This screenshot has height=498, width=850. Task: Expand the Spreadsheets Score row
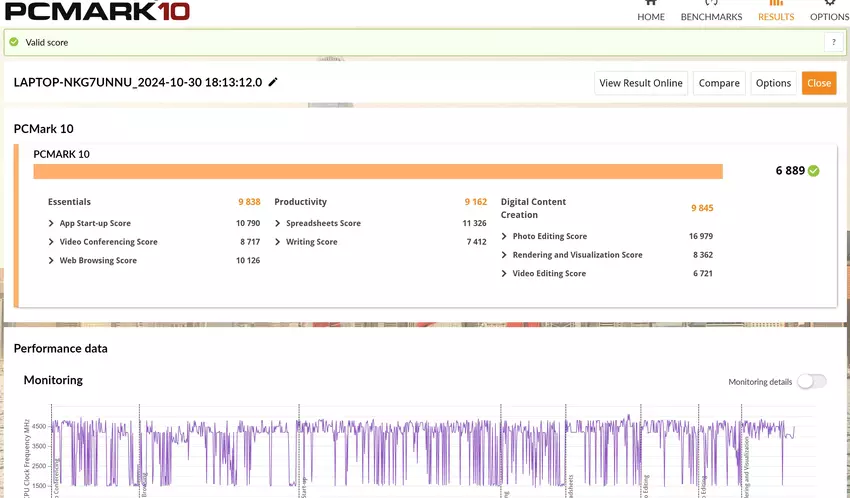click(x=278, y=224)
